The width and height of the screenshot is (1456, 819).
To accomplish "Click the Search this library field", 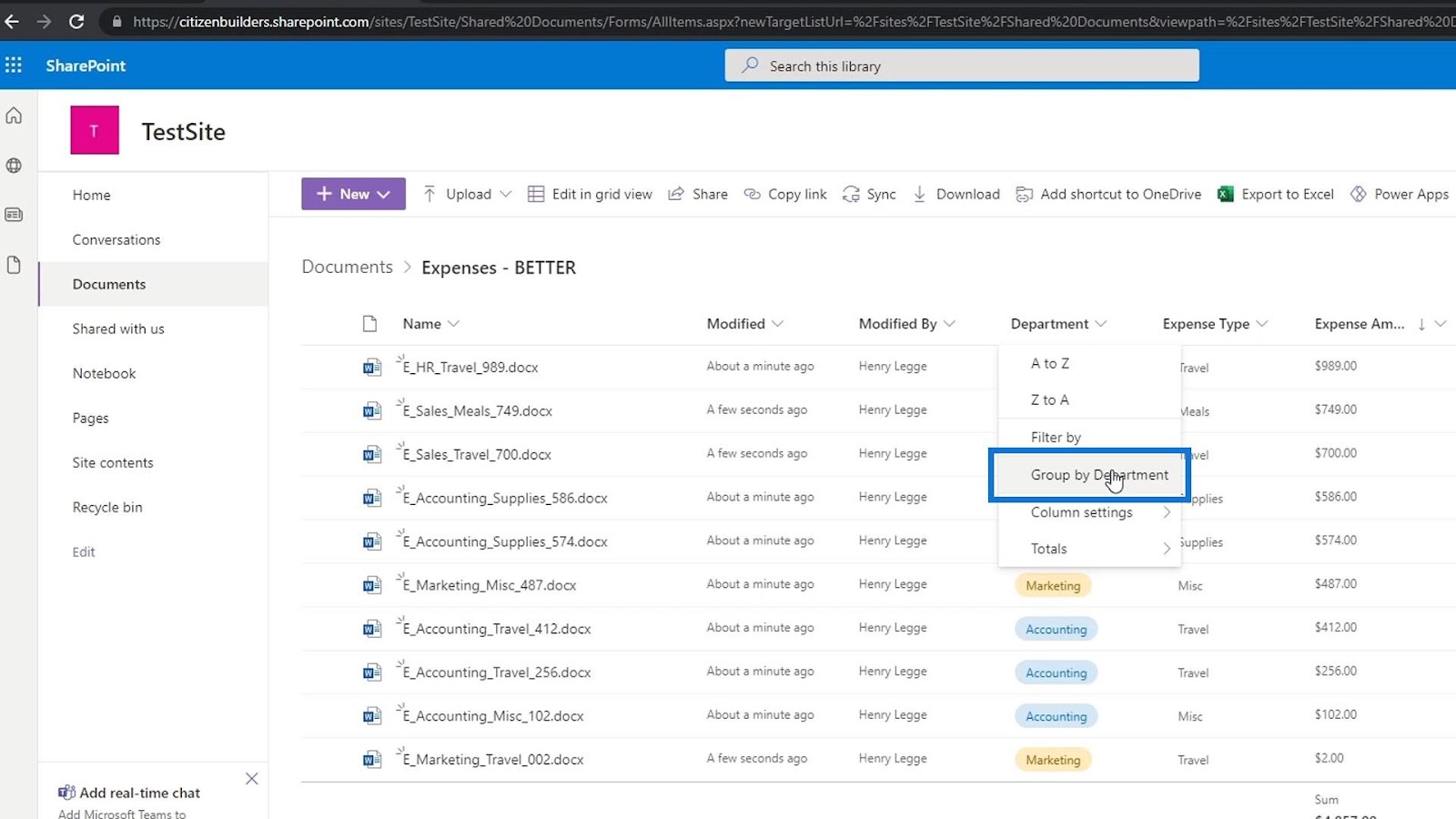I will 962,66.
